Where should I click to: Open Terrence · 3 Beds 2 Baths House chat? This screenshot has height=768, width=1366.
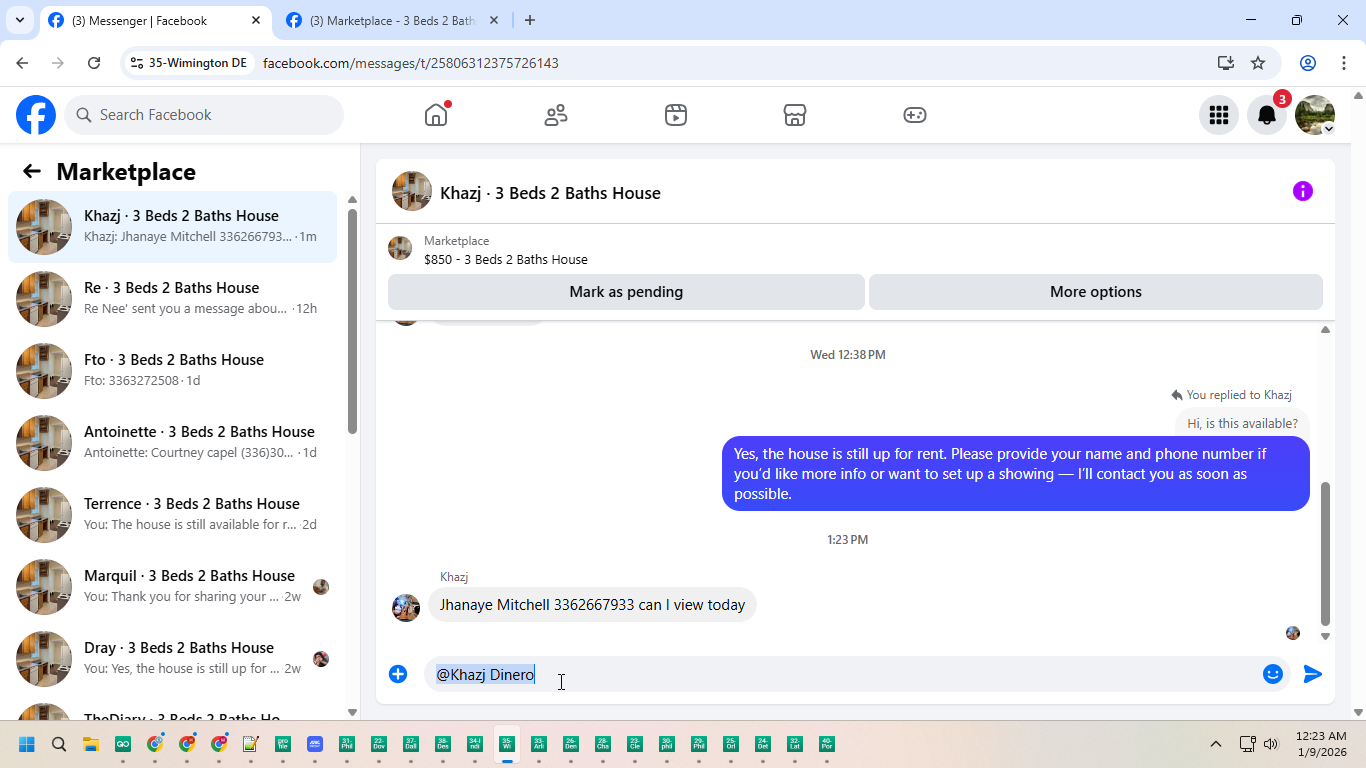click(172, 515)
